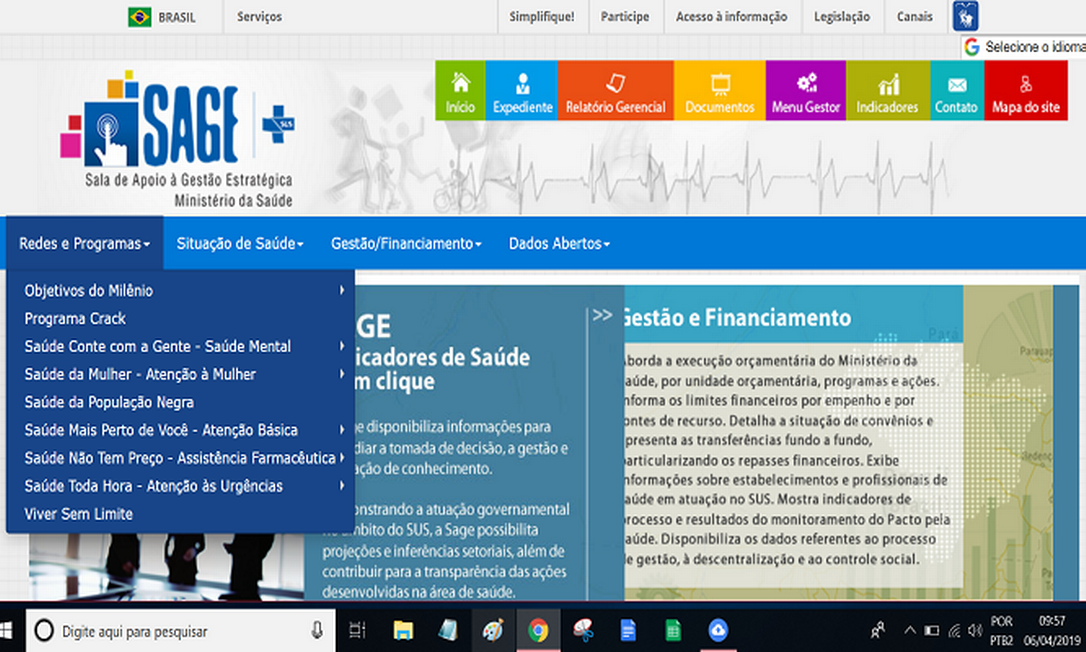Open the Contato envelope icon
The height and width of the screenshot is (652, 1086).
coord(956,90)
